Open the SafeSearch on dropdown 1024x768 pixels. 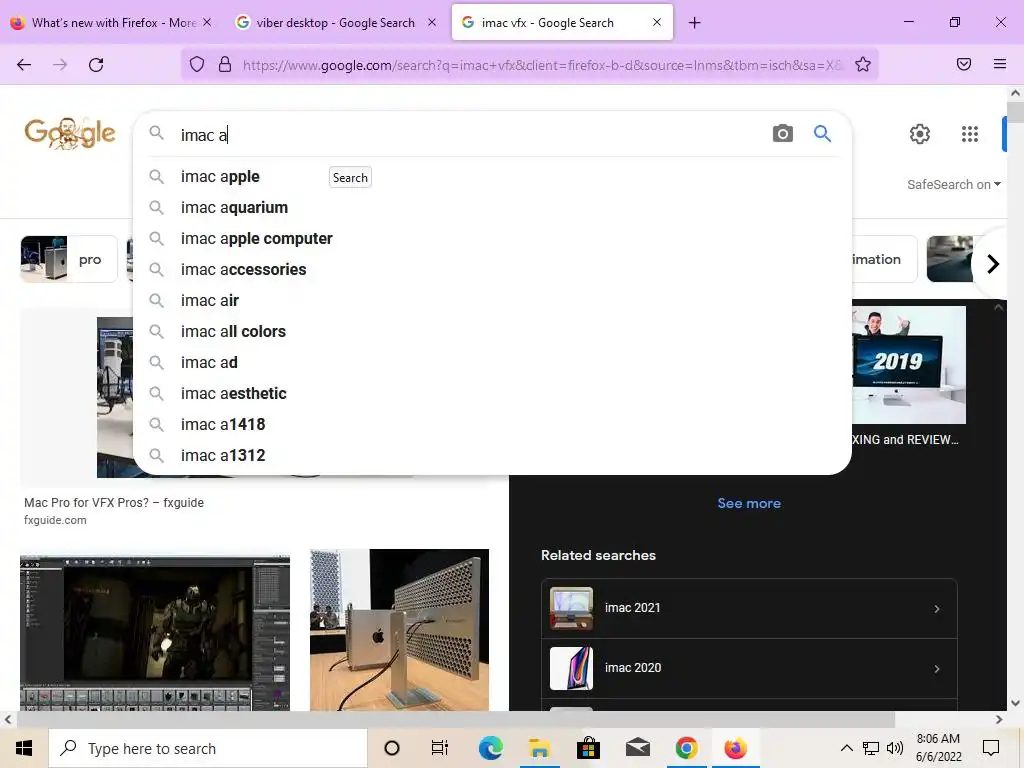click(953, 185)
